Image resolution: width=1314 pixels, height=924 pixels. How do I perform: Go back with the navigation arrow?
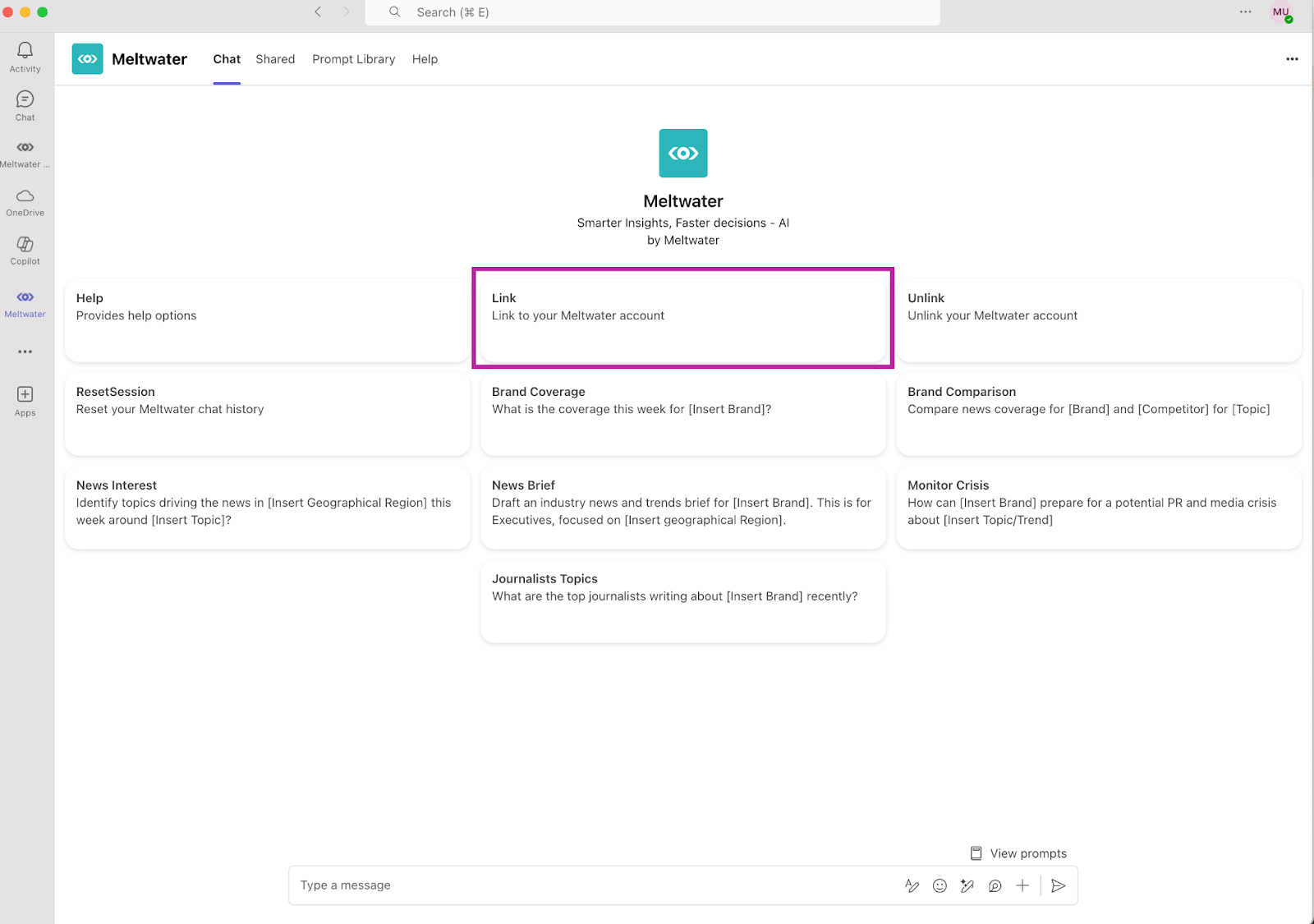coord(318,11)
